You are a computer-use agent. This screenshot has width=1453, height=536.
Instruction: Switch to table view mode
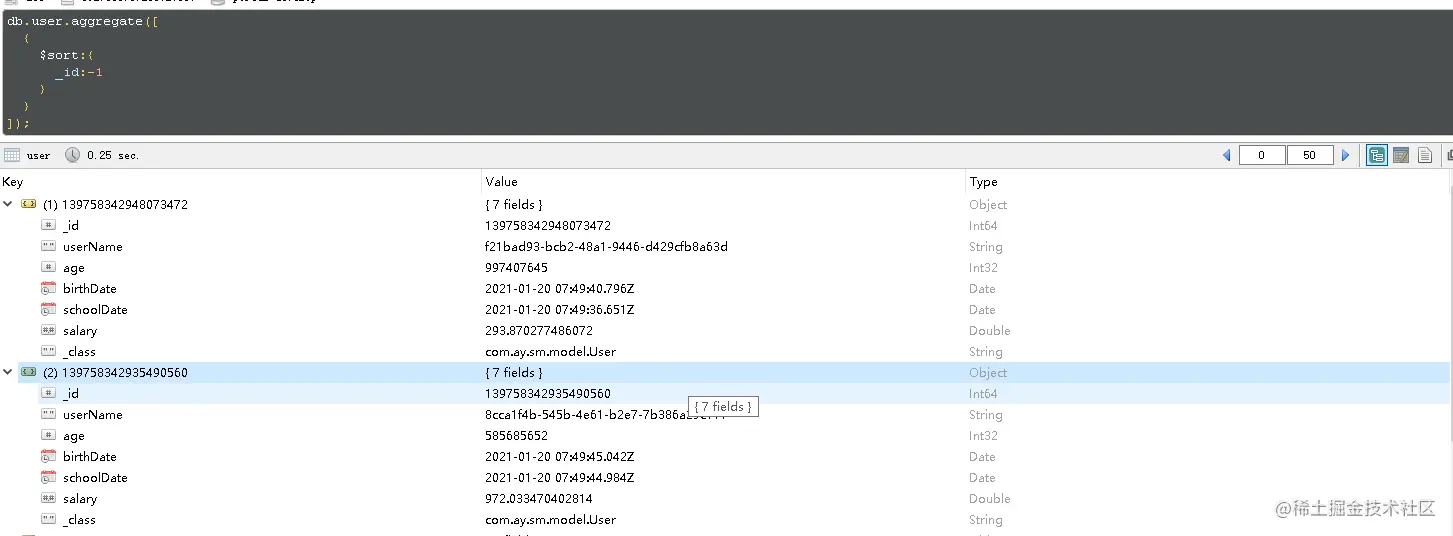[1401, 155]
